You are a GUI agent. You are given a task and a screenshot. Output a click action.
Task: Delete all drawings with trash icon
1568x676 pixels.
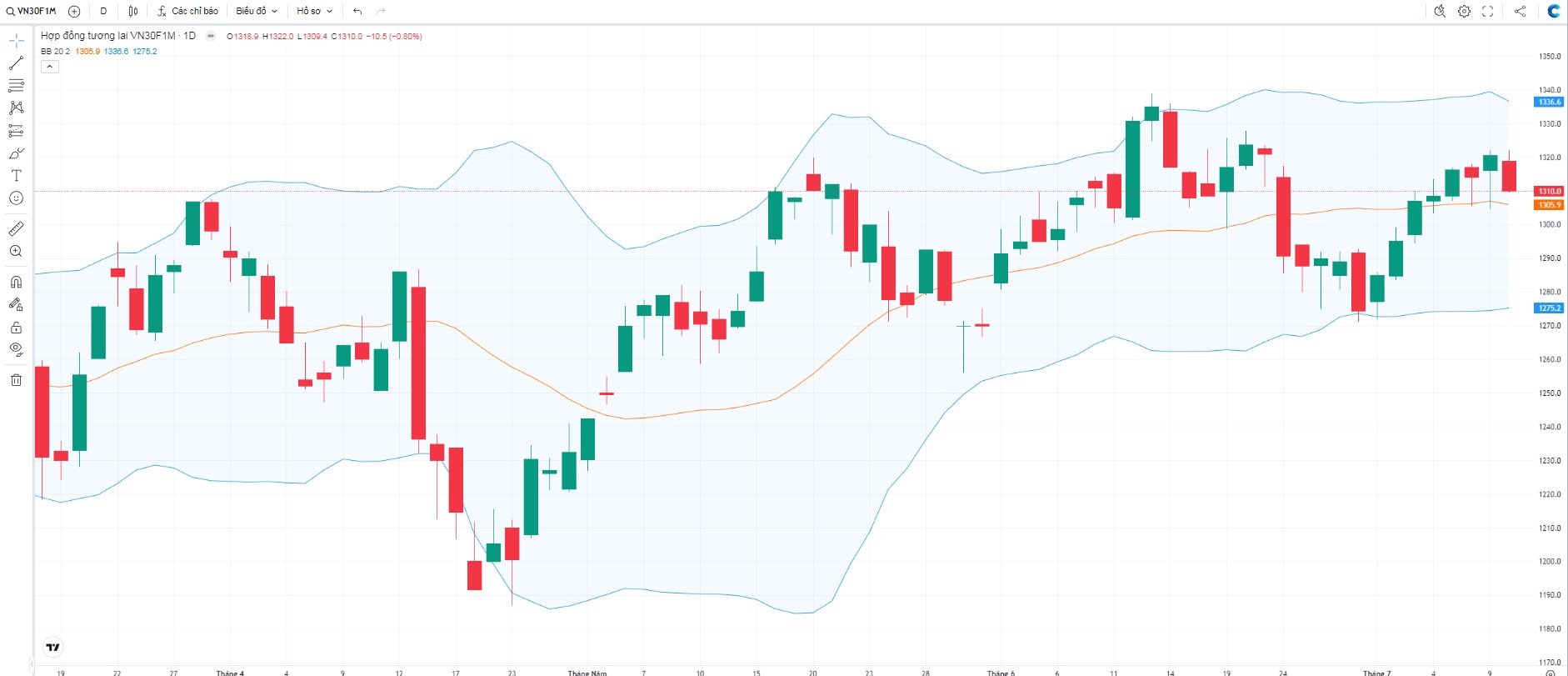pos(16,380)
